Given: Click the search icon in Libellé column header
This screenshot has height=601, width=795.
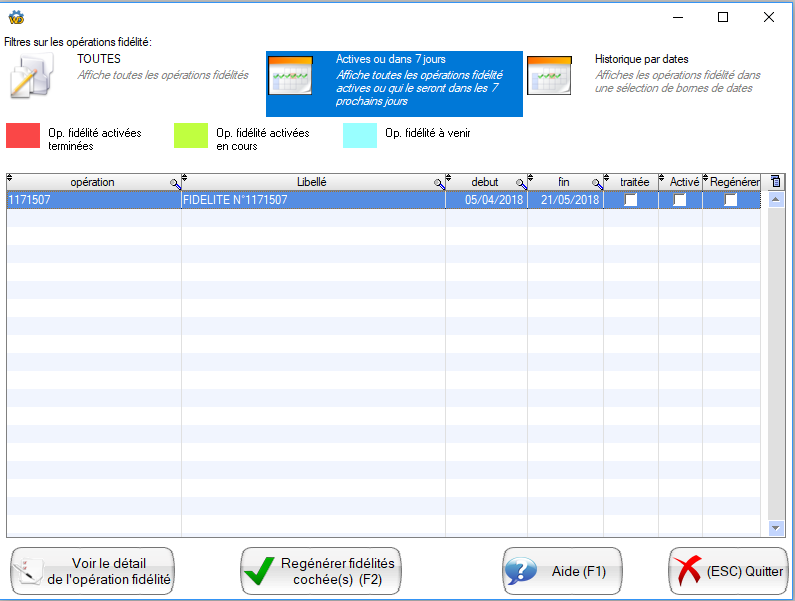Looking at the screenshot, I should (439, 184).
